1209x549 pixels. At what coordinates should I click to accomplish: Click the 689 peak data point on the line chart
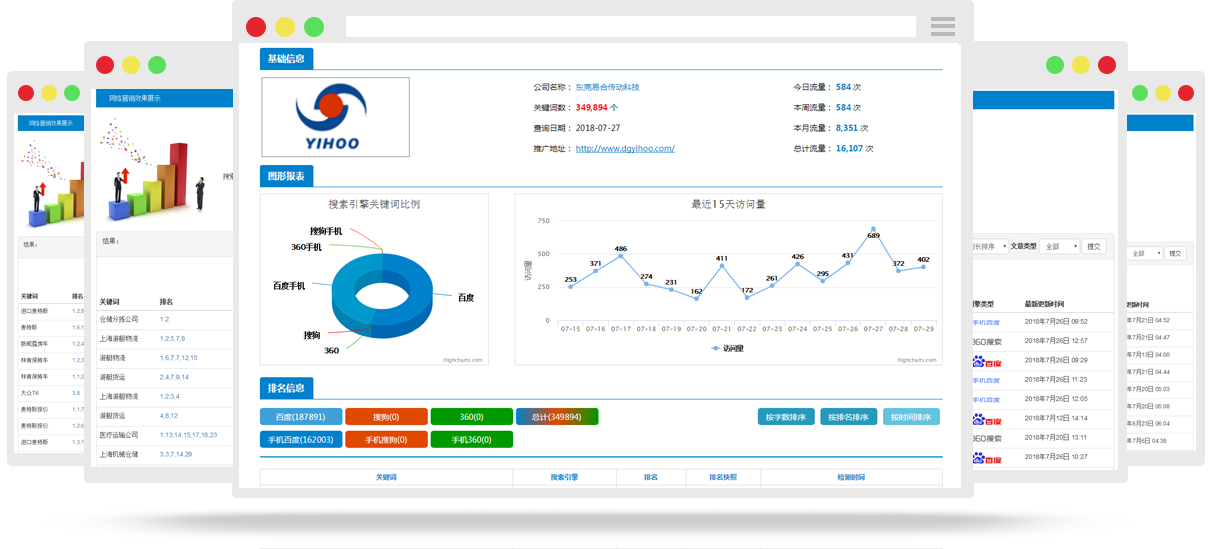pos(873,229)
